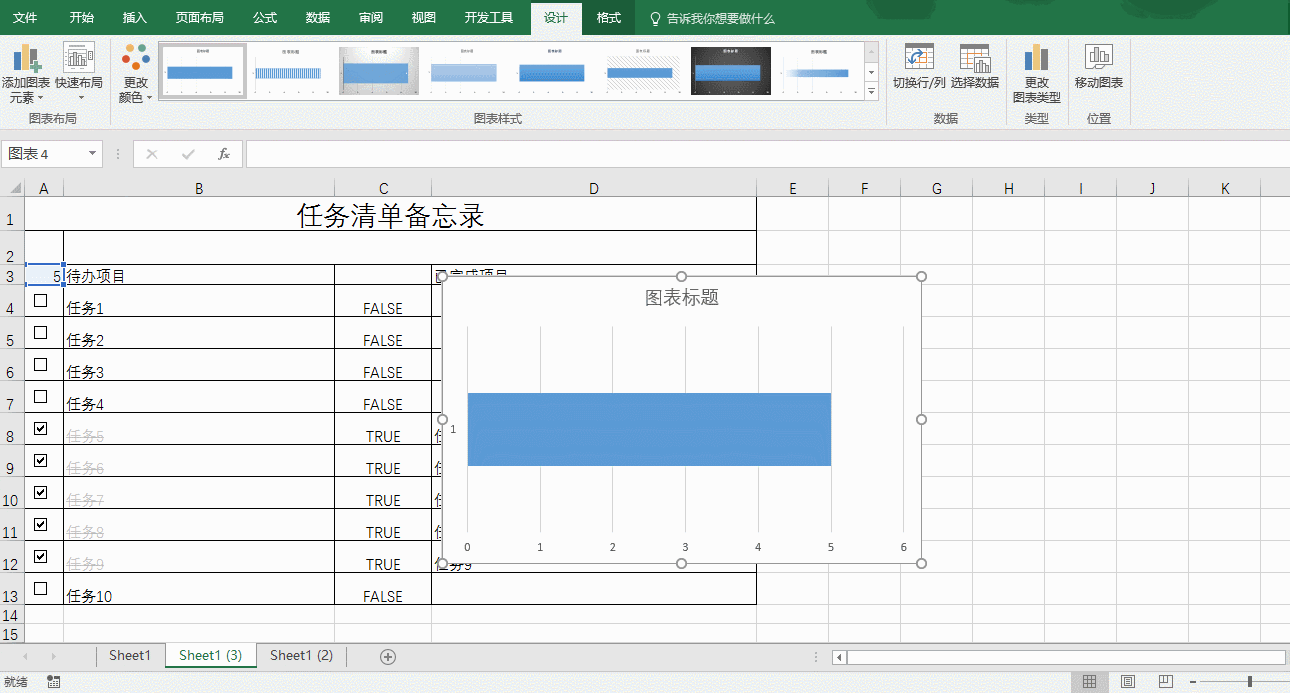Viewport: 1290px width, 693px height.
Task: Add a new sheet with plus button
Action: (x=388, y=656)
